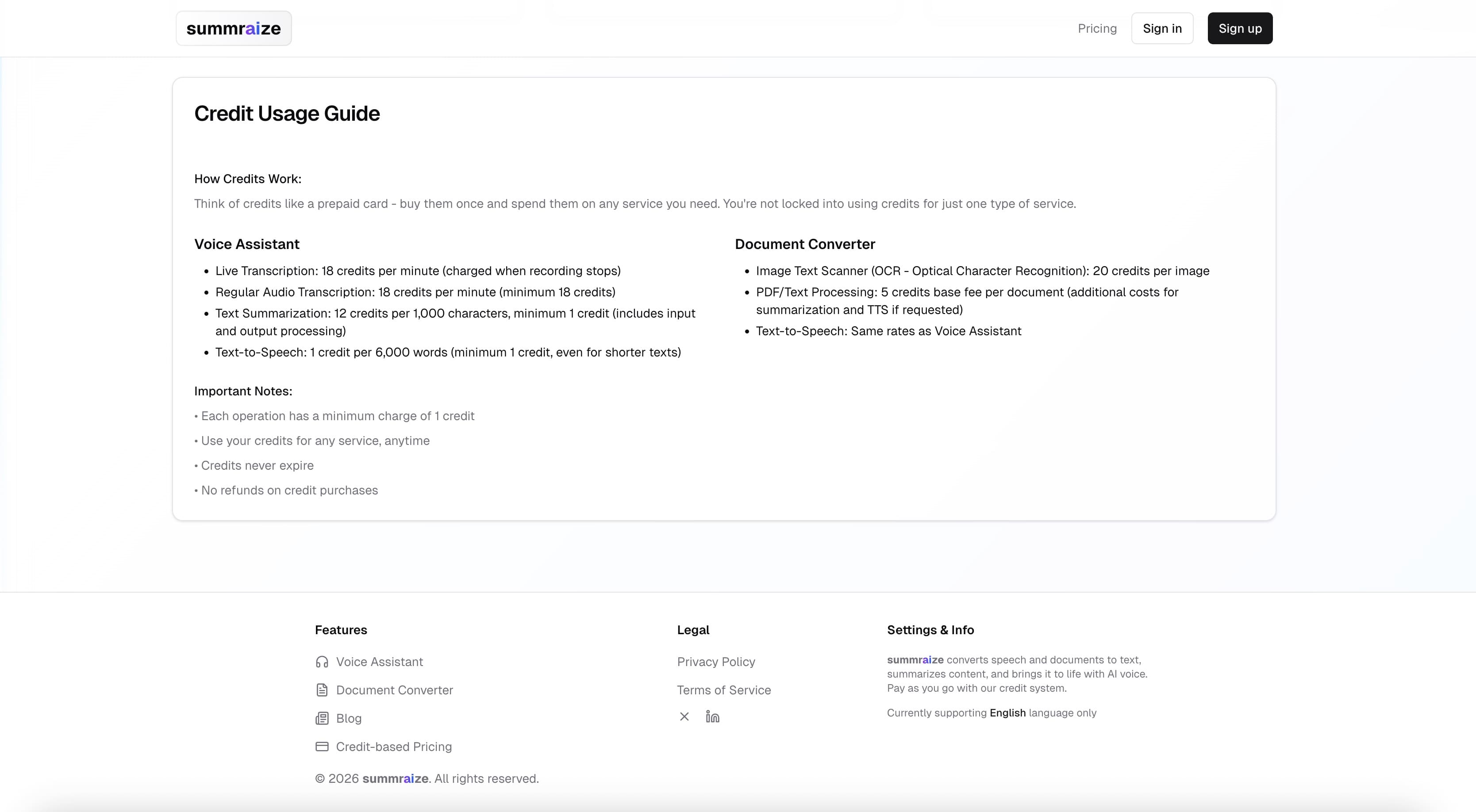Click the Sign up button
This screenshot has height=812, width=1476.
coord(1240,28)
